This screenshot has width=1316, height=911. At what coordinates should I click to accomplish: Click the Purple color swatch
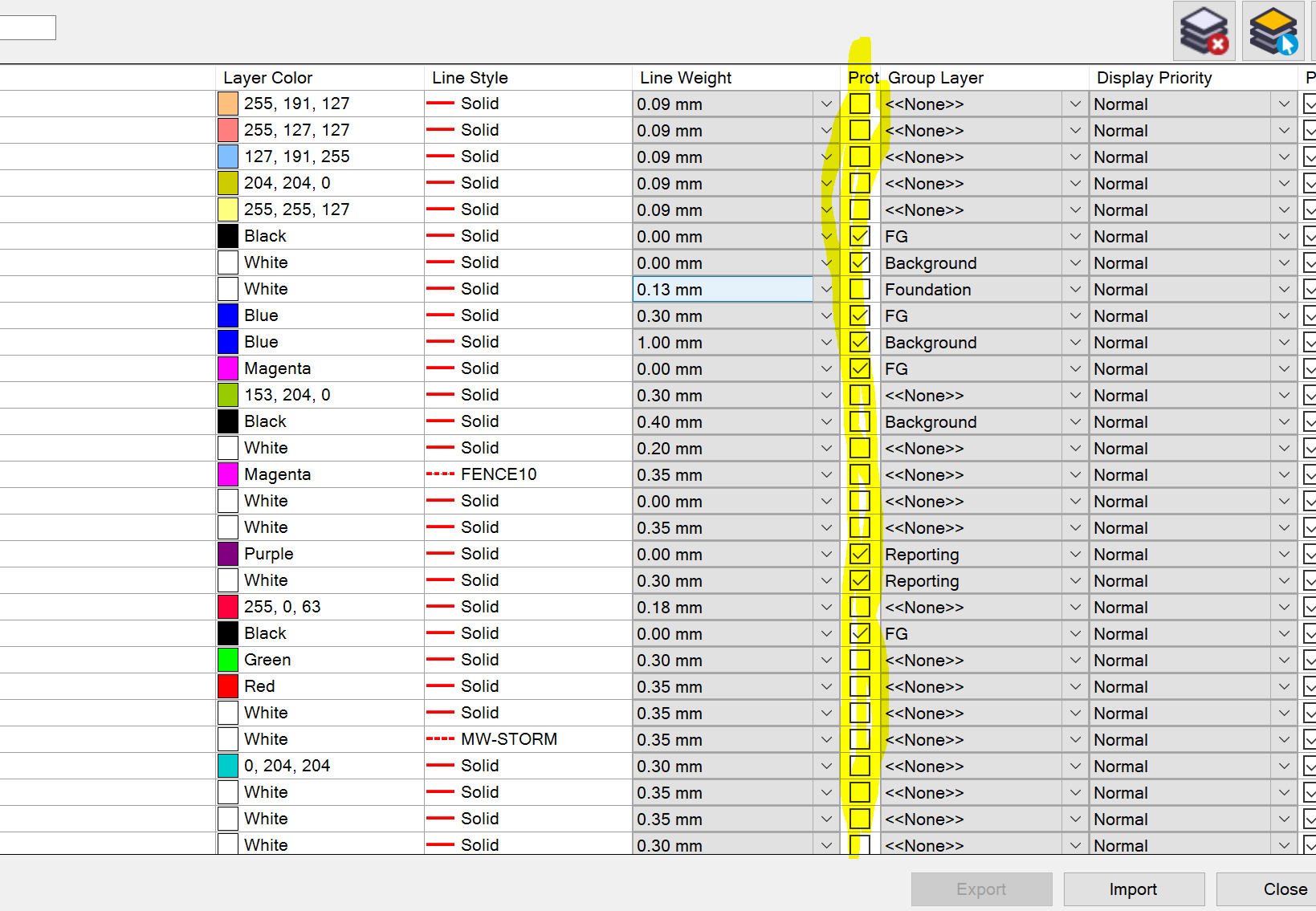click(228, 554)
